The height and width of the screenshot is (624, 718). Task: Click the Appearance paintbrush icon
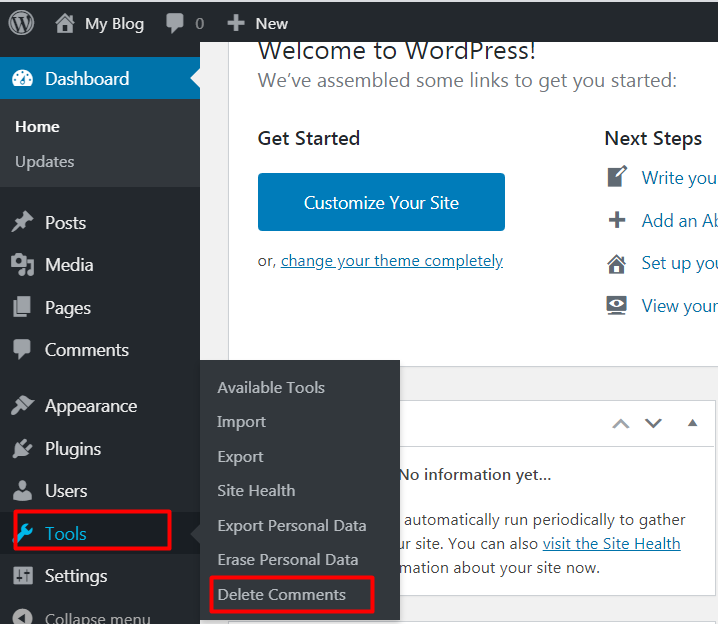22,406
